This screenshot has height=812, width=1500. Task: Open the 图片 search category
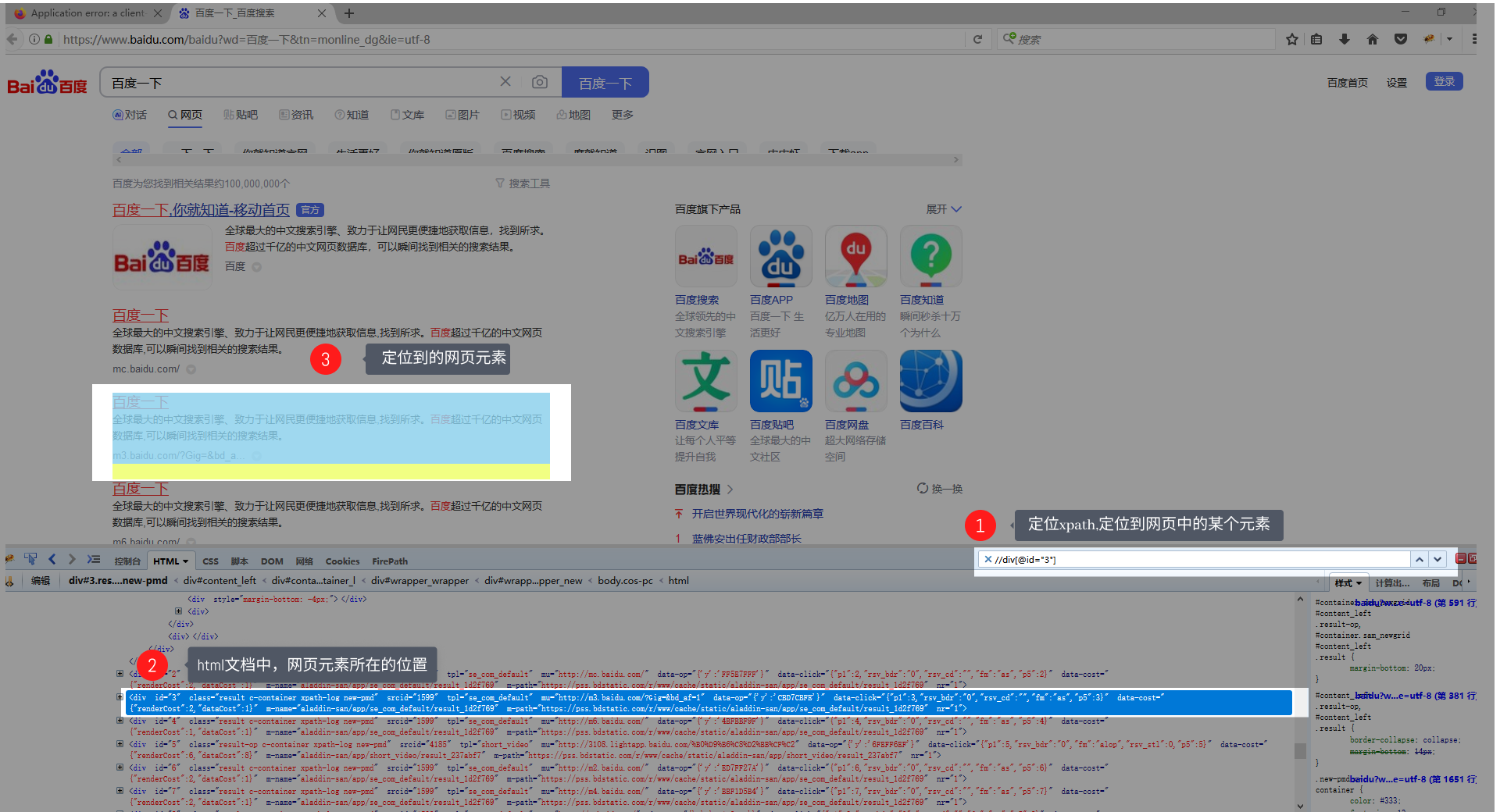(x=462, y=115)
